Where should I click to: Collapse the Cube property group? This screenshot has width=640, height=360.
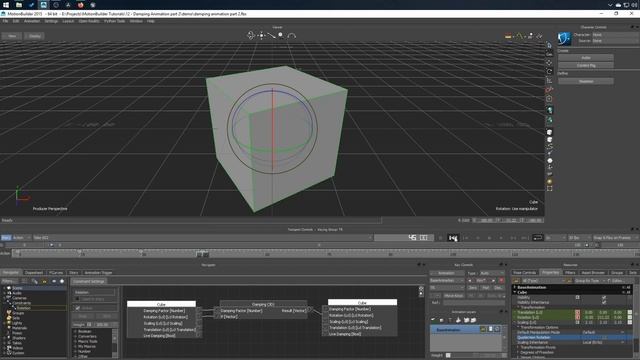pos(515,292)
